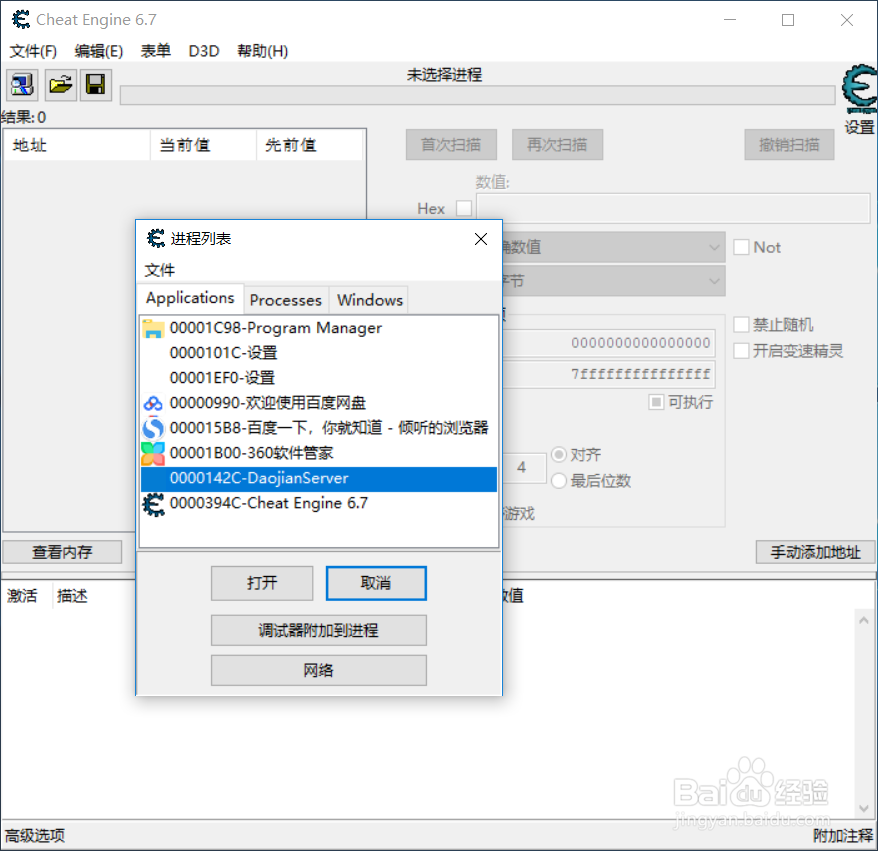Screen dimensions: 878x851
Task: Click the save floppy disk icon
Action: tap(96, 85)
